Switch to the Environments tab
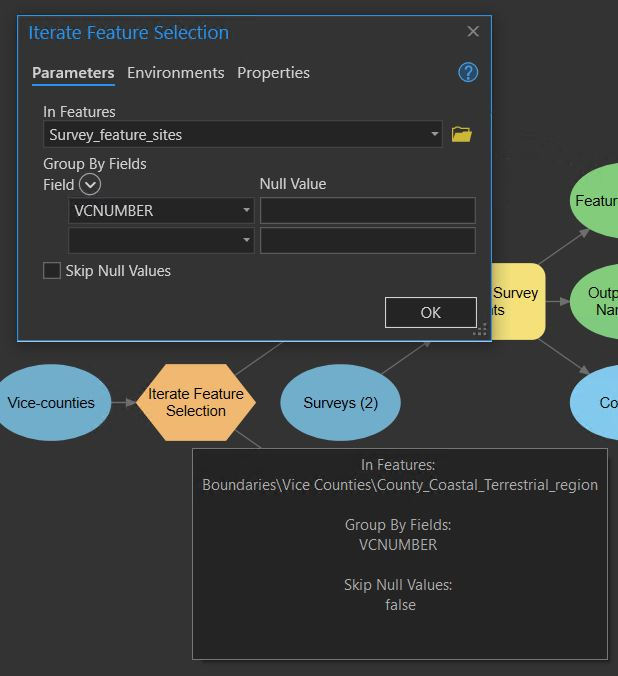Viewport: 618px width, 676px height. click(x=176, y=73)
